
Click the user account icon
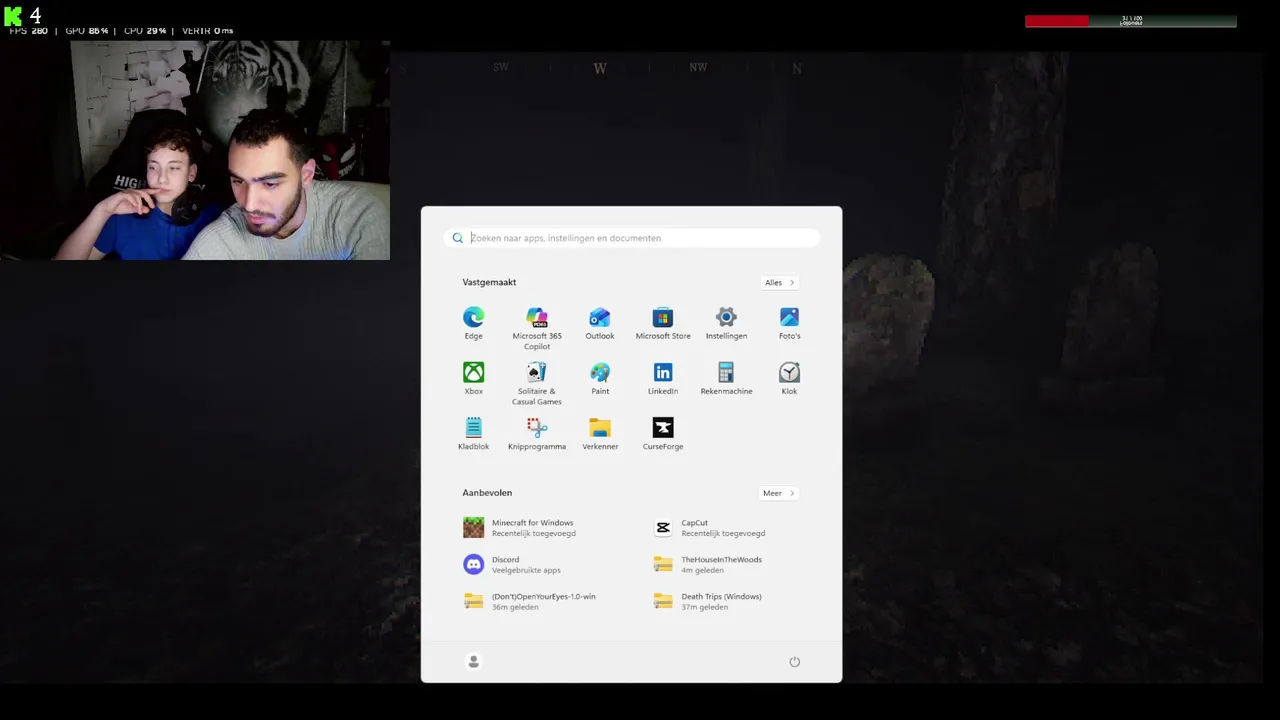(x=474, y=661)
